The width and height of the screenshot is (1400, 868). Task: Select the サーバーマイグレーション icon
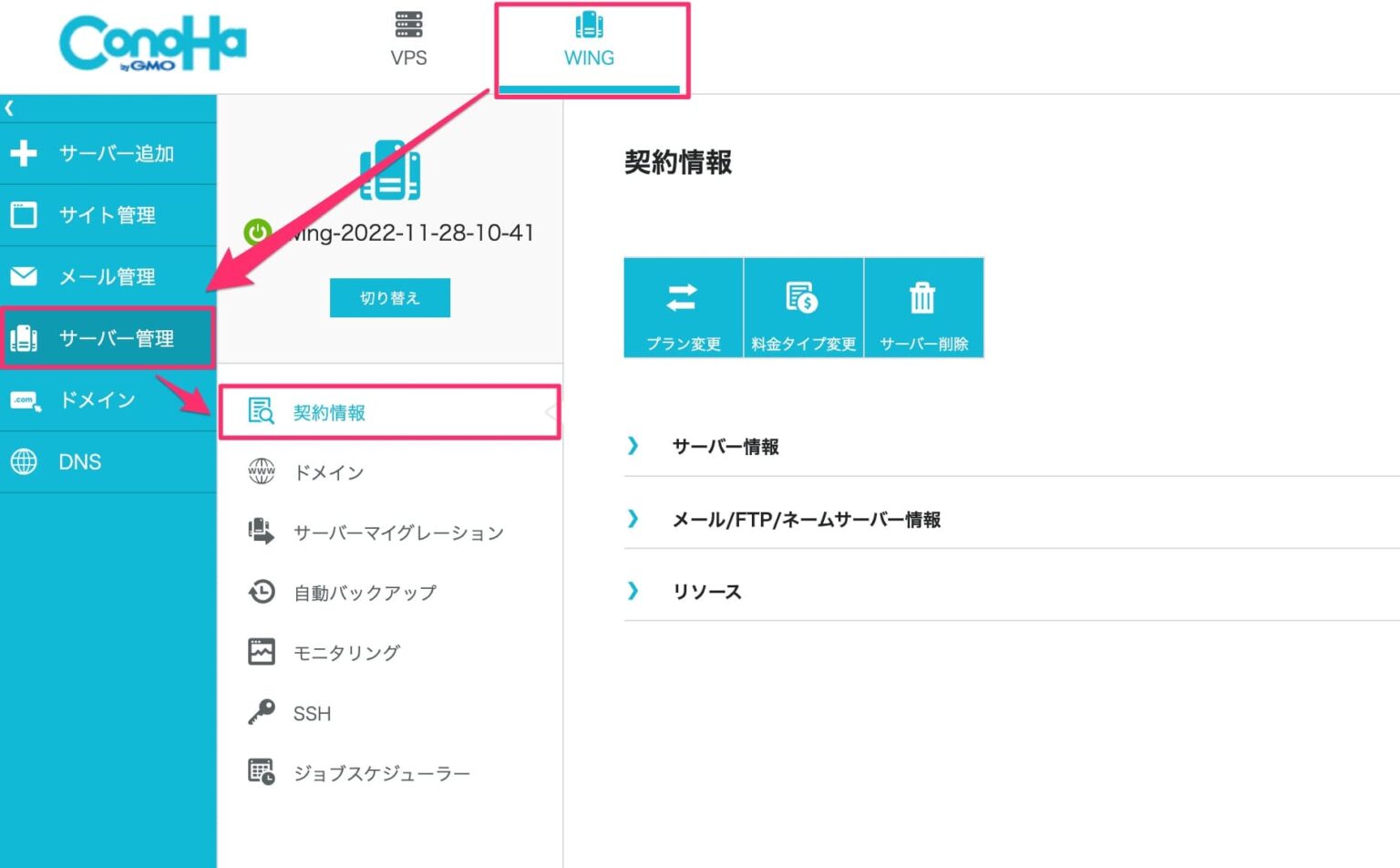[261, 532]
